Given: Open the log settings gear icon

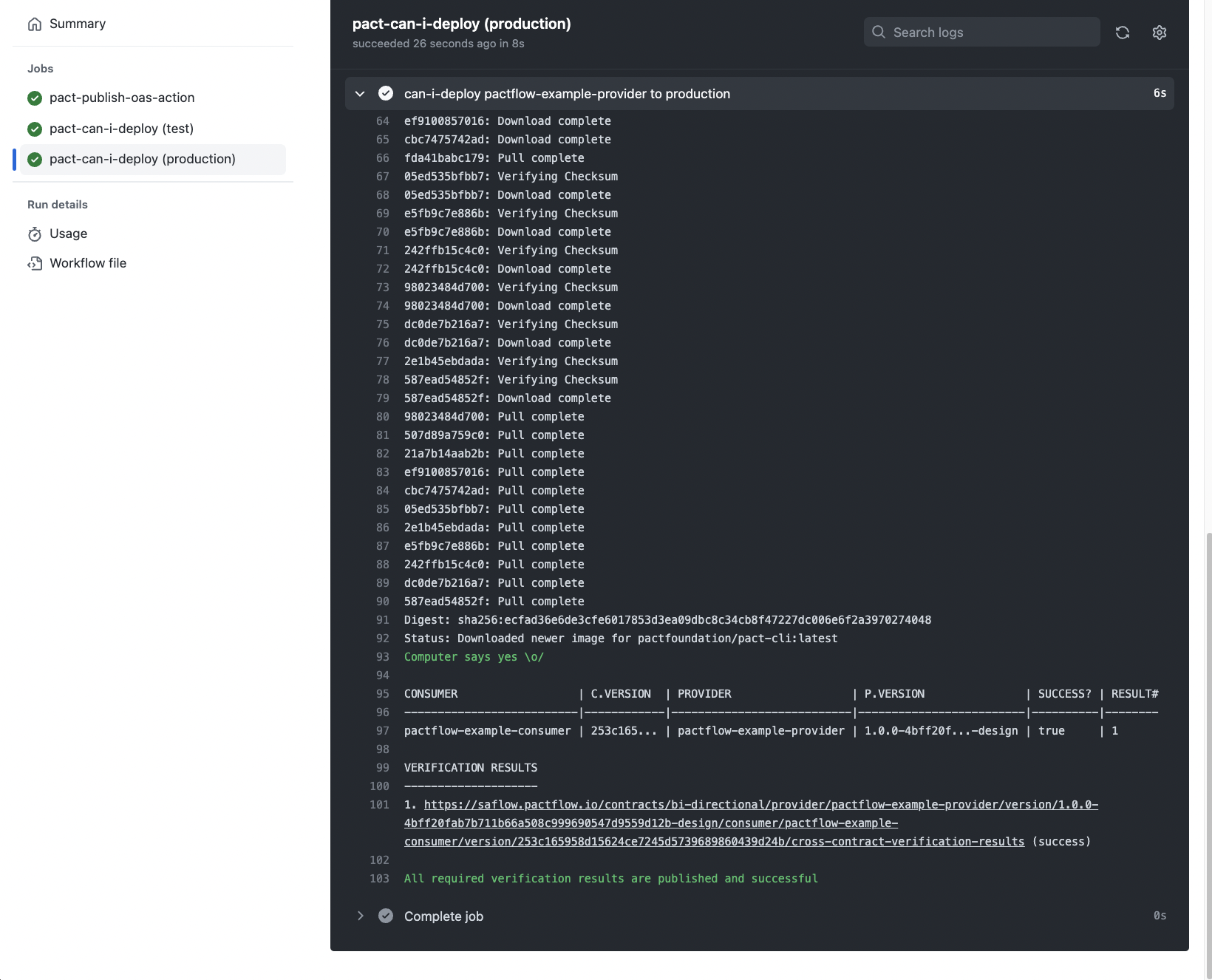Looking at the screenshot, I should (1159, 32).
